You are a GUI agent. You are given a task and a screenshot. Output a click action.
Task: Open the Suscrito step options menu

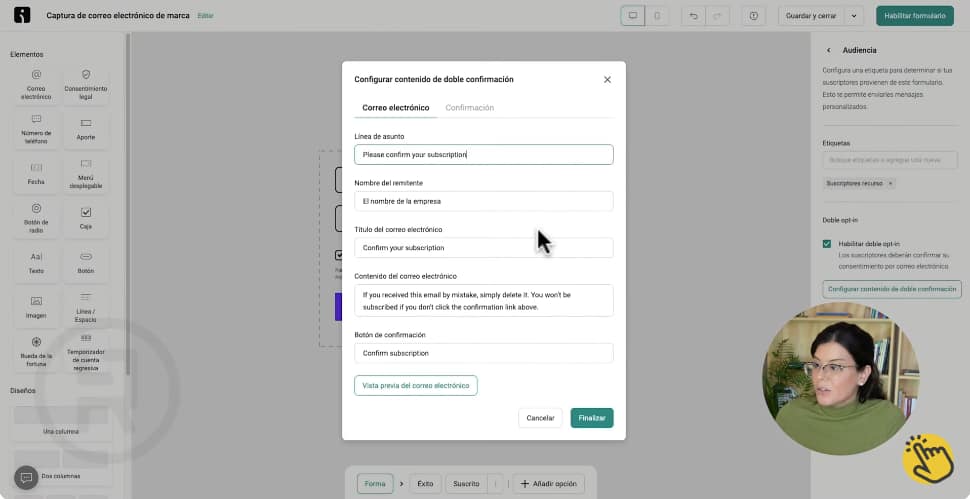point(495,484)
